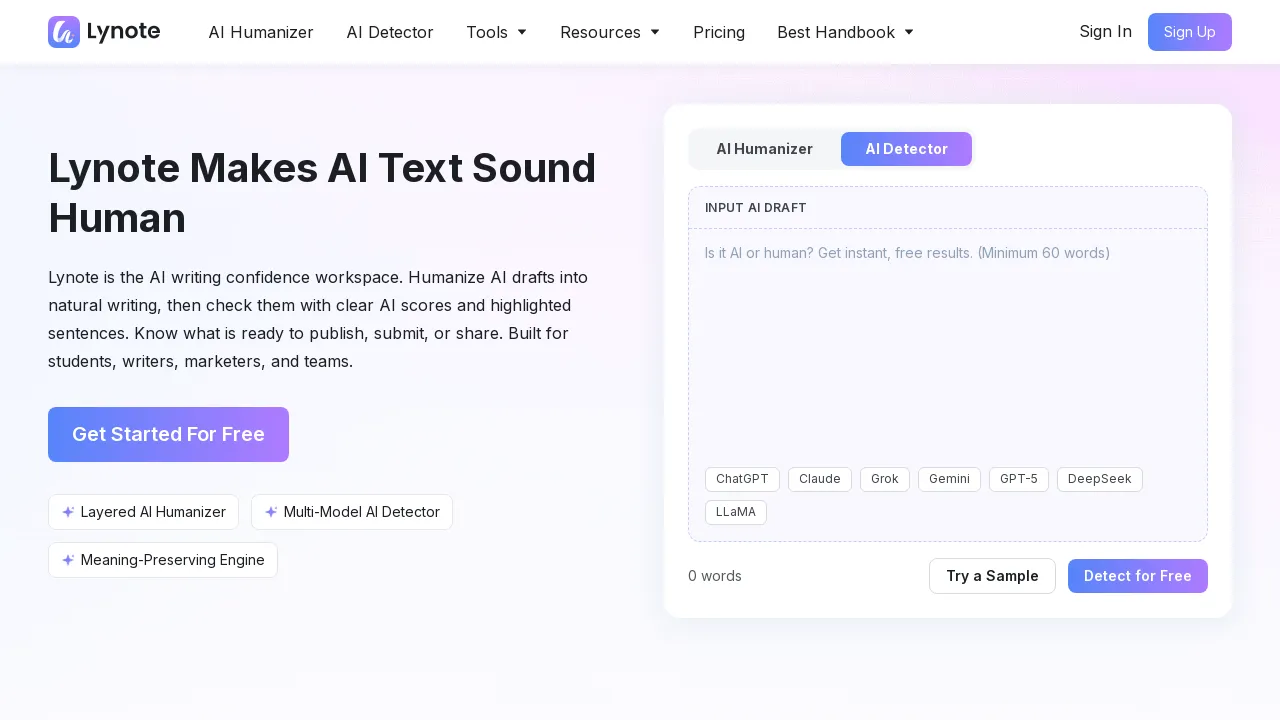1280x720 pixels.
Task: Select the LLaMA model chip
Action: (736, 512)
